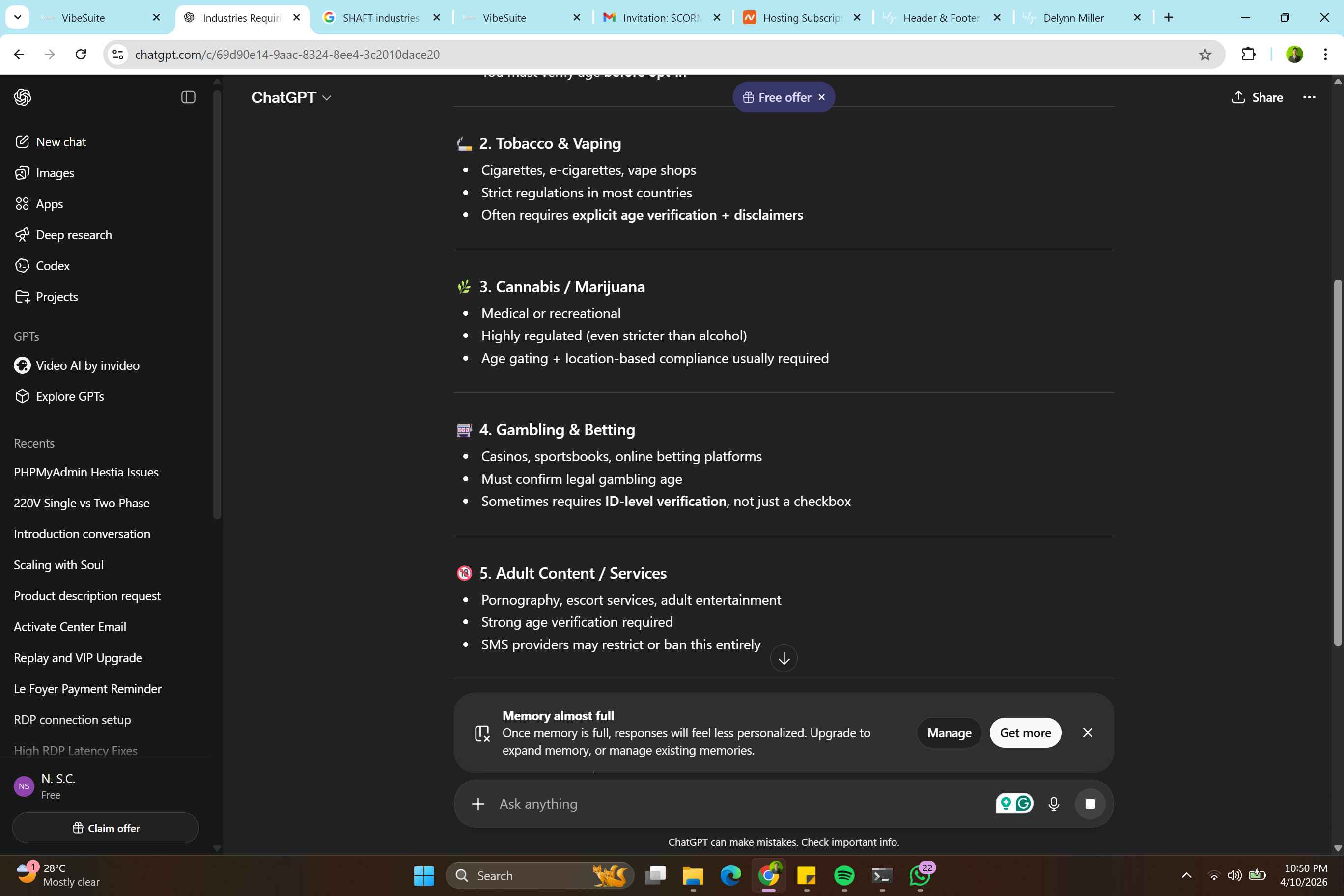
Task: Close the Industries Requiring tab
Action: click(297, 18)
